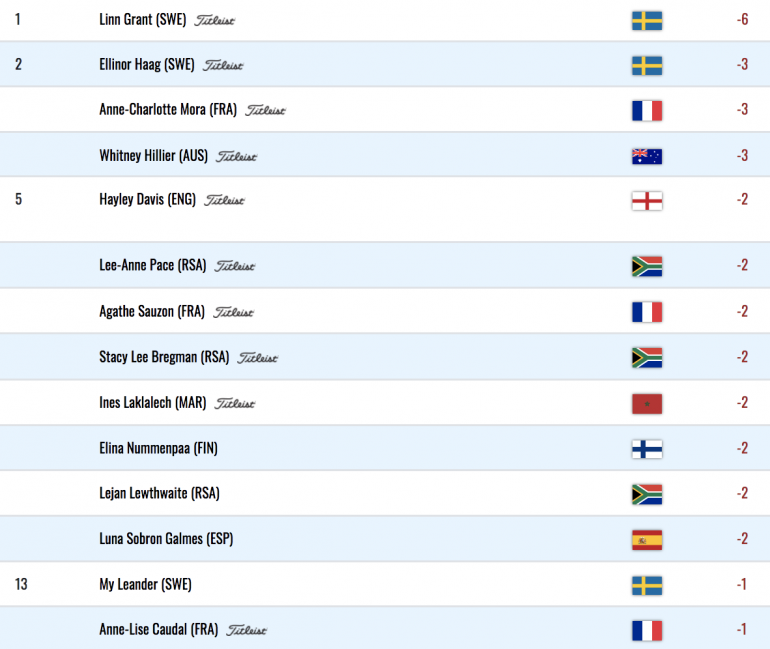
Task: Open My Leander (SWE) player entry
Action: coord(145,584)
